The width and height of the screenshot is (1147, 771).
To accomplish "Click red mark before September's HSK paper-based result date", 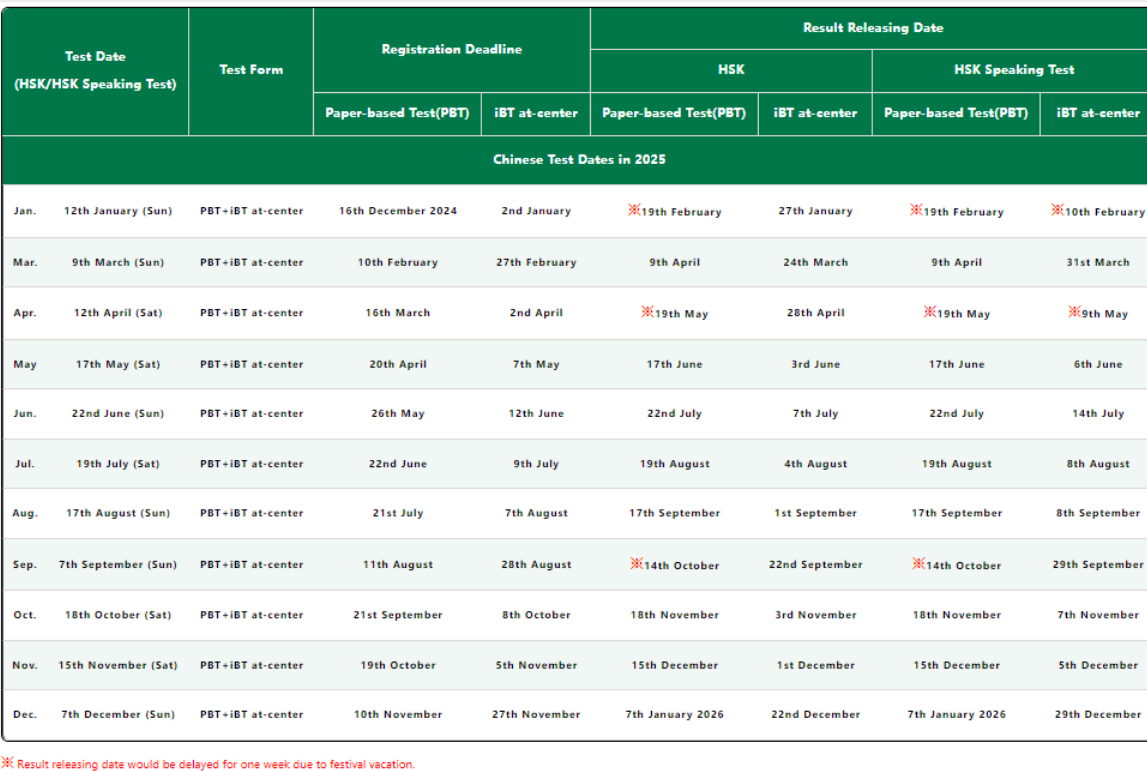I will pyautogui.click(x=636, y=564).
